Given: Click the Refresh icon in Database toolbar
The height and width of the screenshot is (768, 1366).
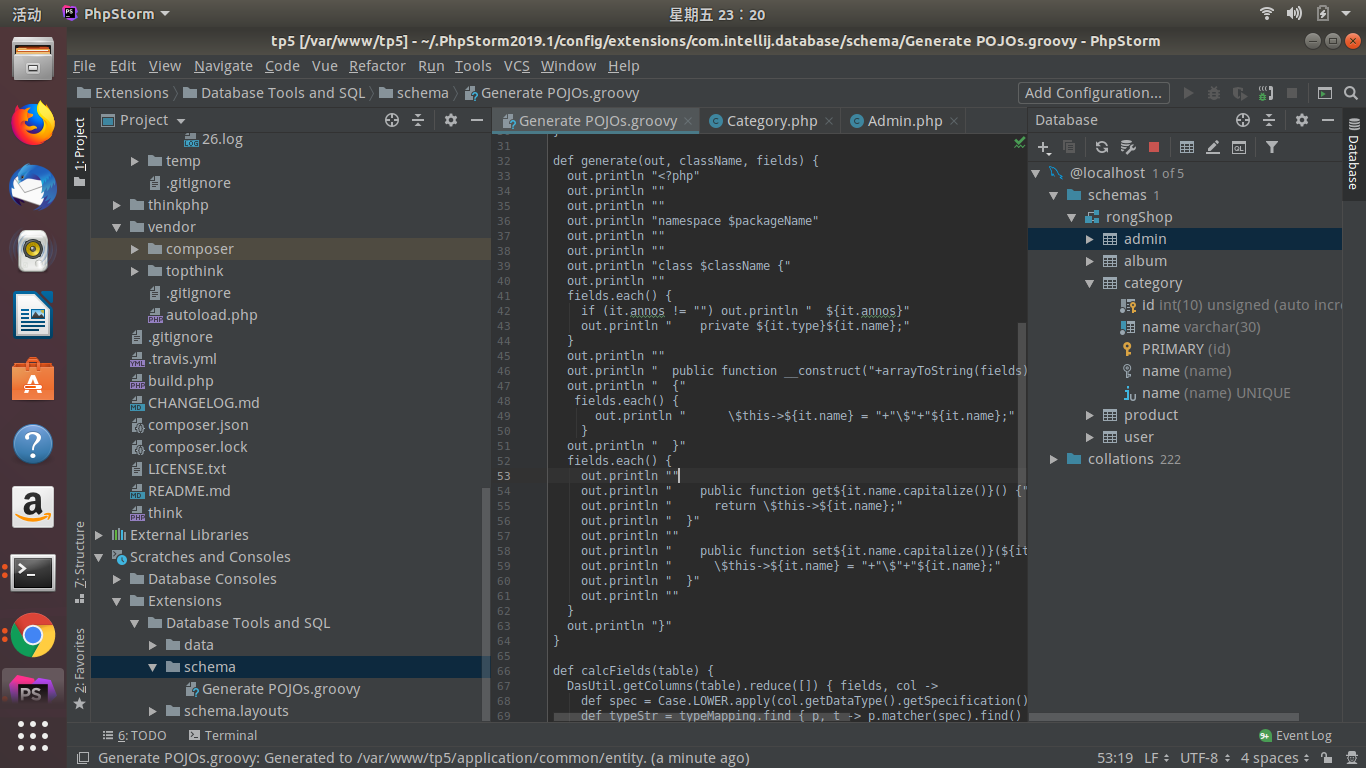Looking at the screenshot, I should [1101, 147].
